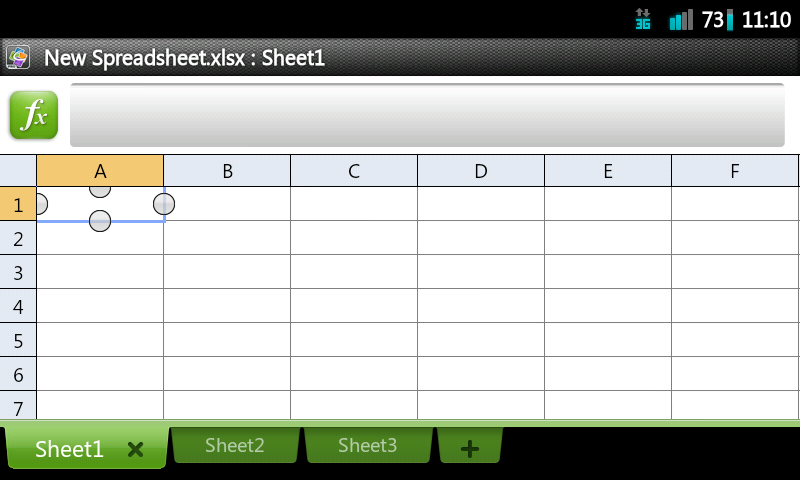Focus the formula input bar
Screen dimensions: 800x480
click(427, 115)
